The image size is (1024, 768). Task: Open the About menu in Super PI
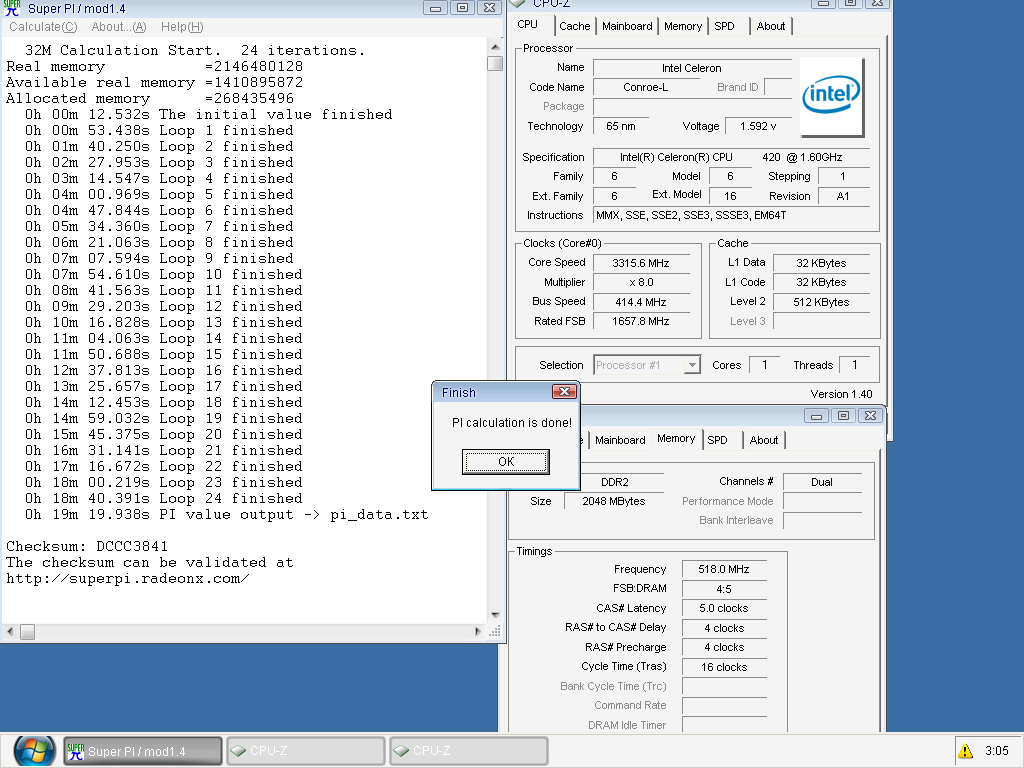pos(119,27)
